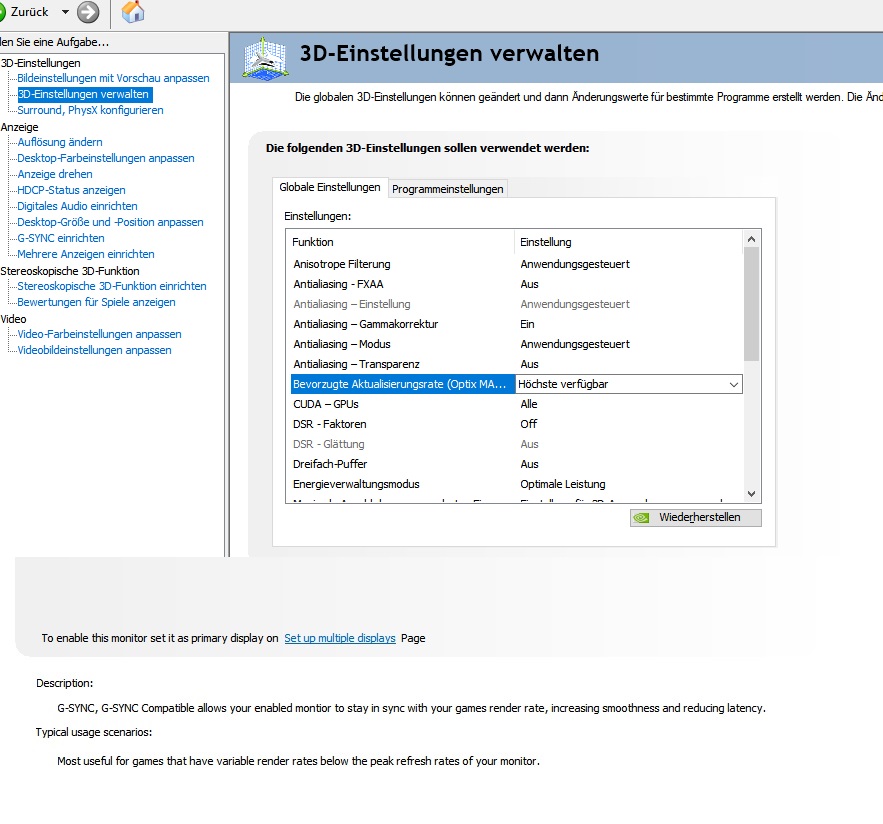
Task: Open Surround, PhysX konfigurieren
Action: (x=90, y=110)
